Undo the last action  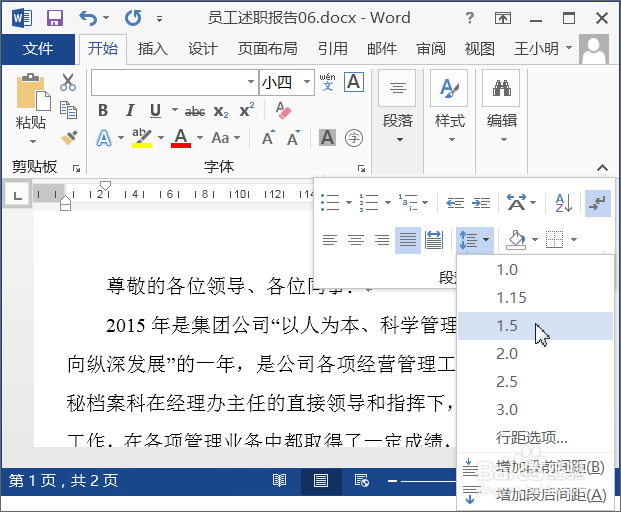pos(88,18)
